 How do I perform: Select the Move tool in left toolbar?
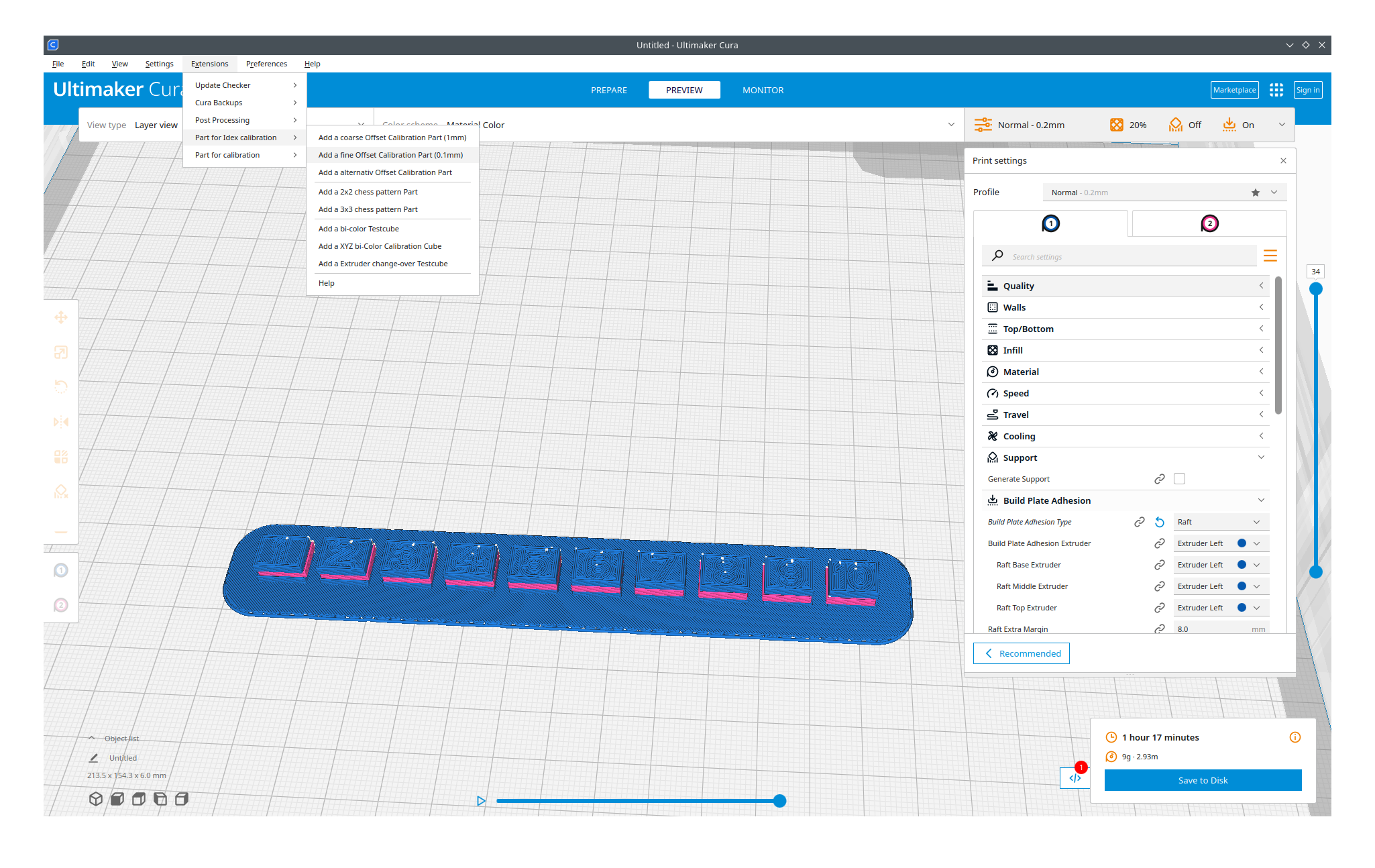[61, 317]
